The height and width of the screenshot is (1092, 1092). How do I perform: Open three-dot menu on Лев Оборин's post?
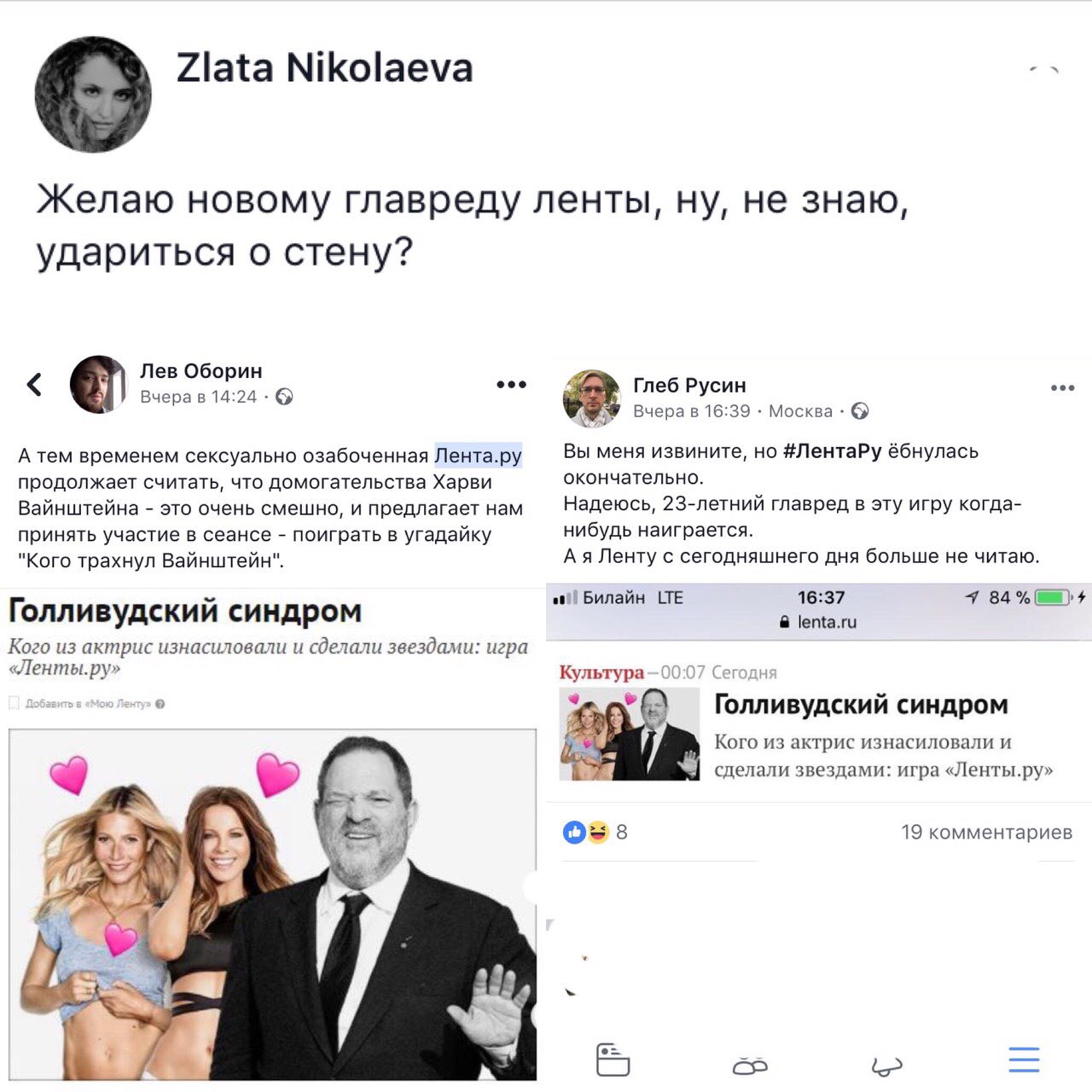511,385
